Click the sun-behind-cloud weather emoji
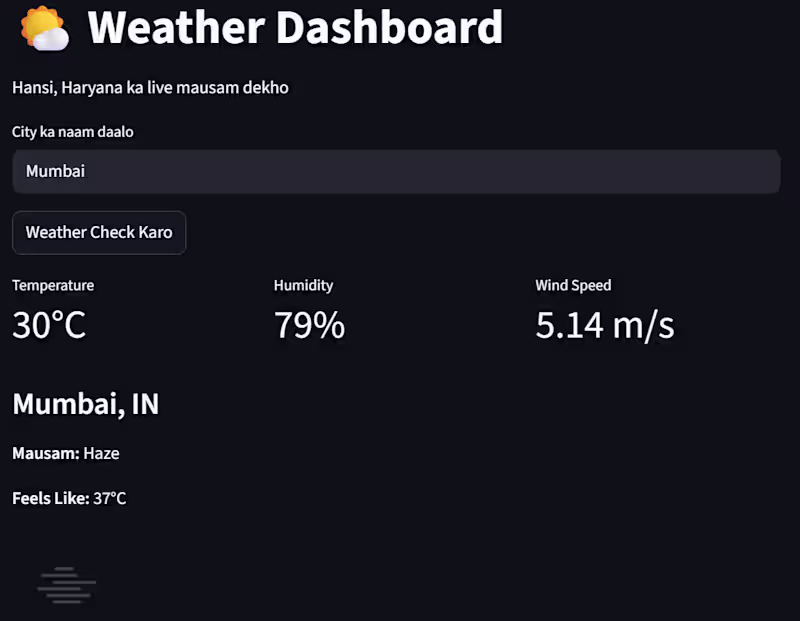The width and height of the screenshot is (800, 621). point(44,29)
